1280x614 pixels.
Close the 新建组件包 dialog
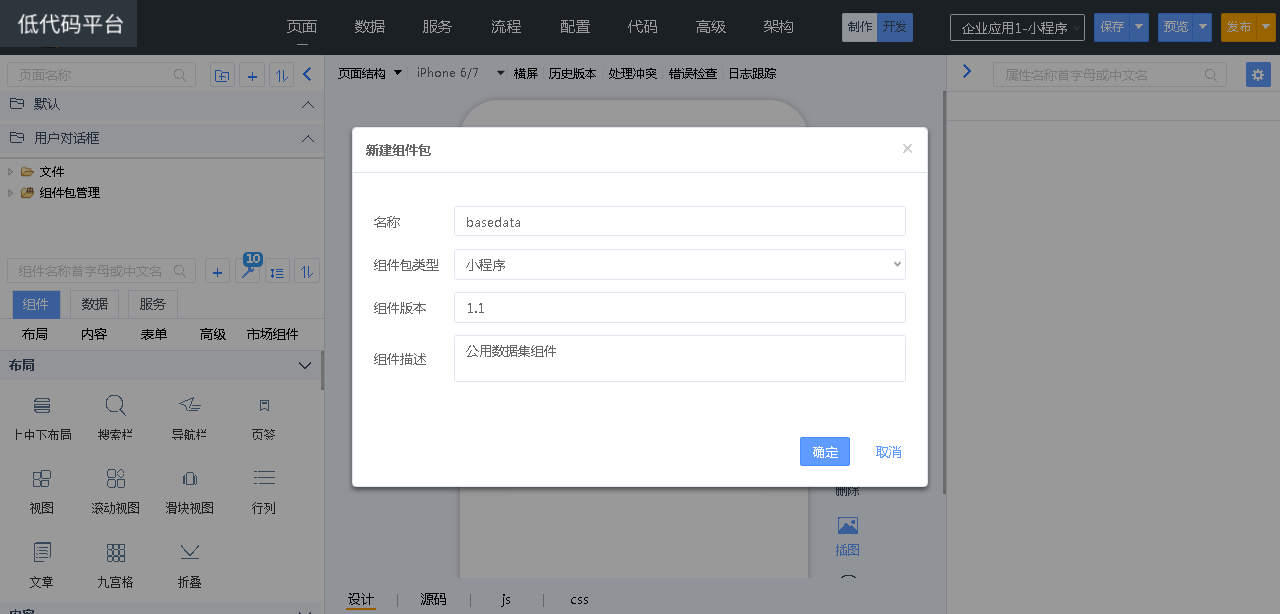click(907, 149)
